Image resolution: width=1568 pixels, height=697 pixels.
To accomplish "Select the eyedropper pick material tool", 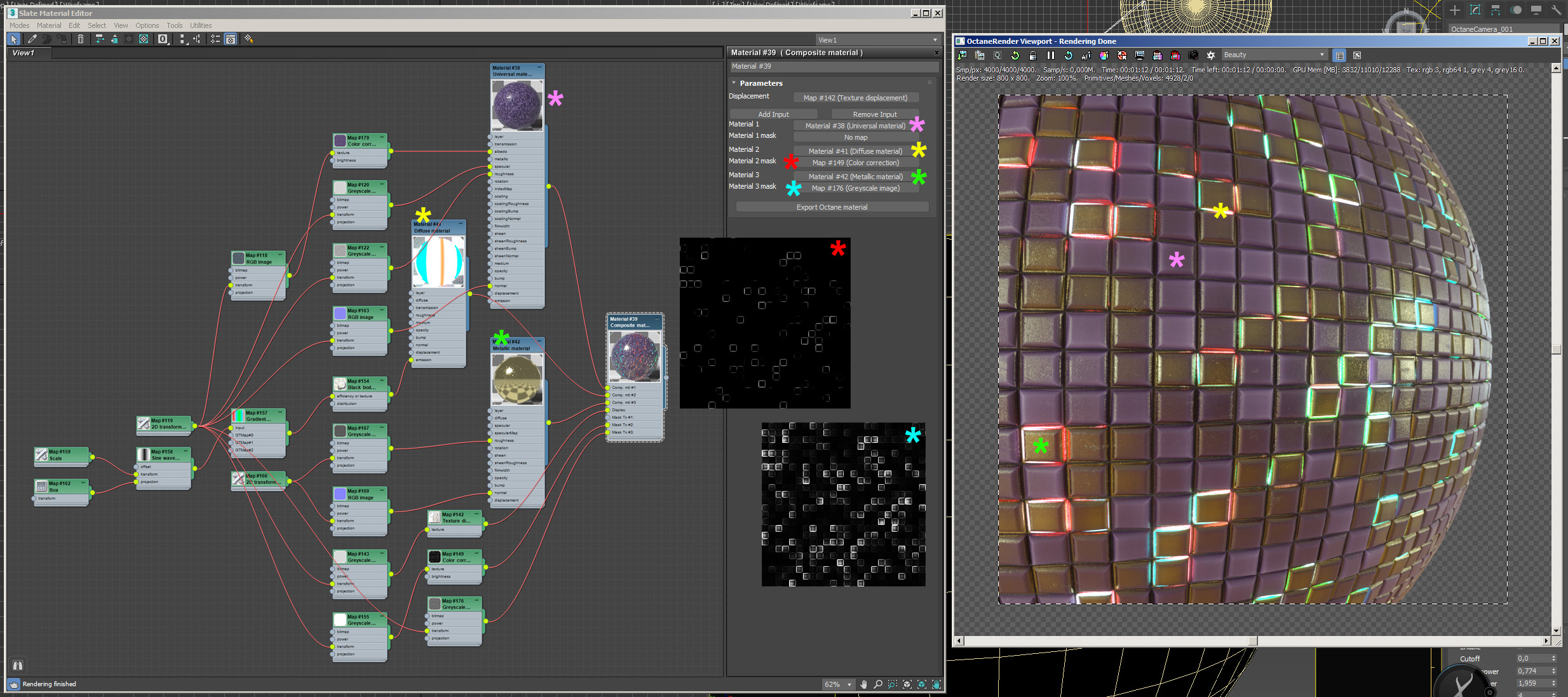I will tap(32, 39).
